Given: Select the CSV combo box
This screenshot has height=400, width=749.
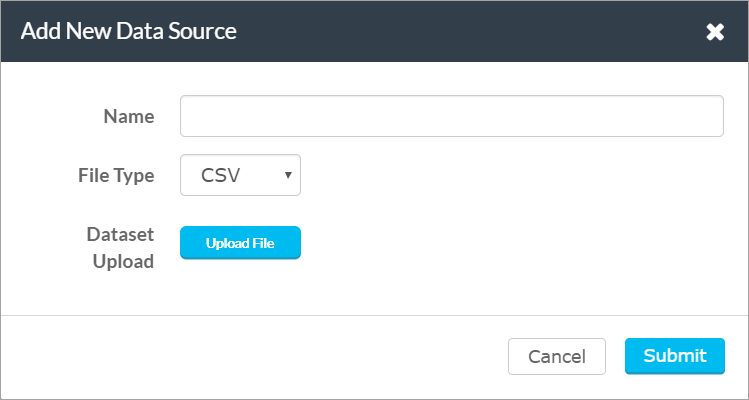Looking at the screenshot, I should pos(240,175).
